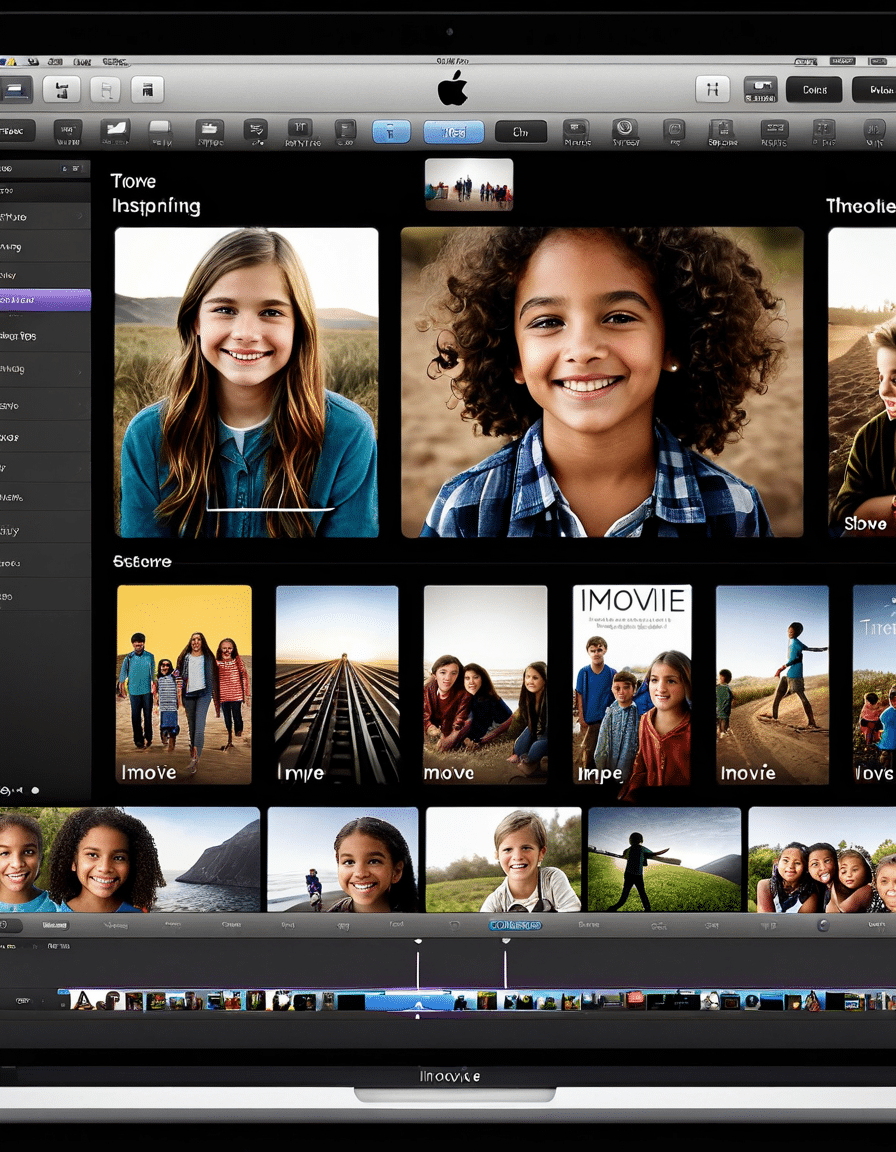Screen dimensions: 896x1152
Task: Click the dark Ch button in the second toolbar row
Action: pyautogui.click(x=521, y=132)
